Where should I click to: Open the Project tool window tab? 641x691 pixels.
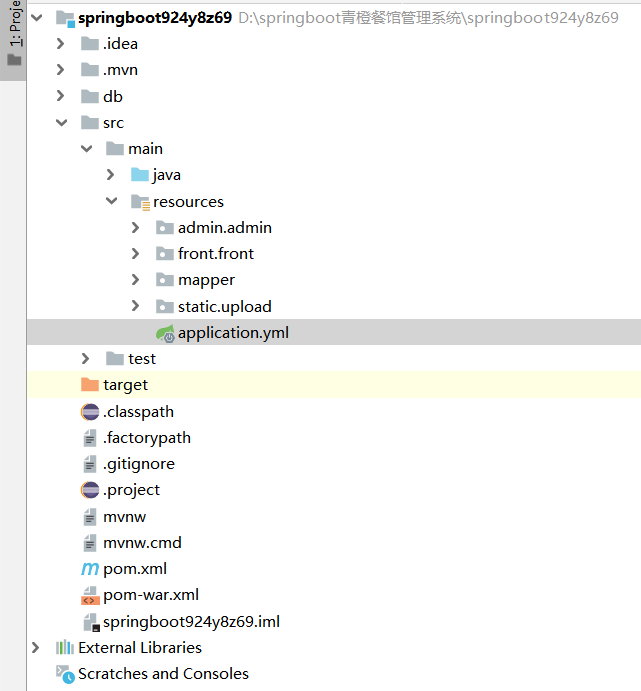[x=13, y=33]
